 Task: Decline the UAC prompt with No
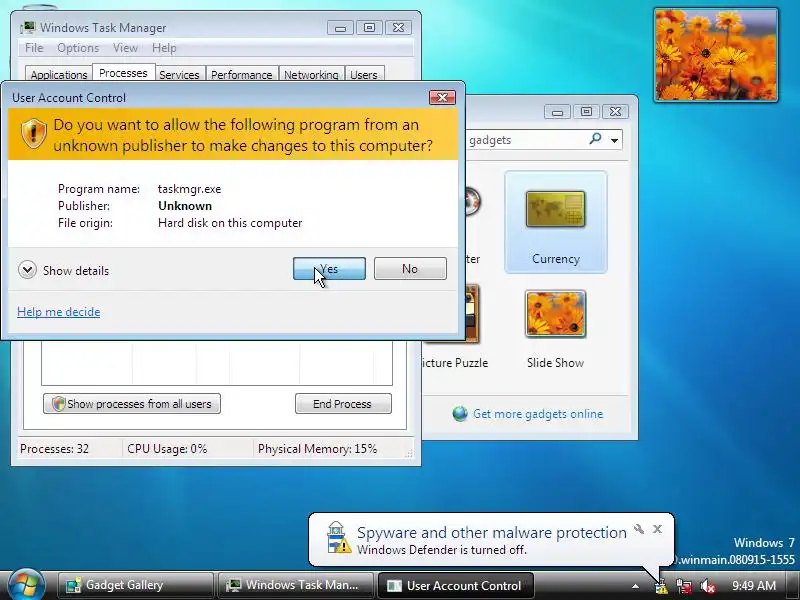click(410, 269)
